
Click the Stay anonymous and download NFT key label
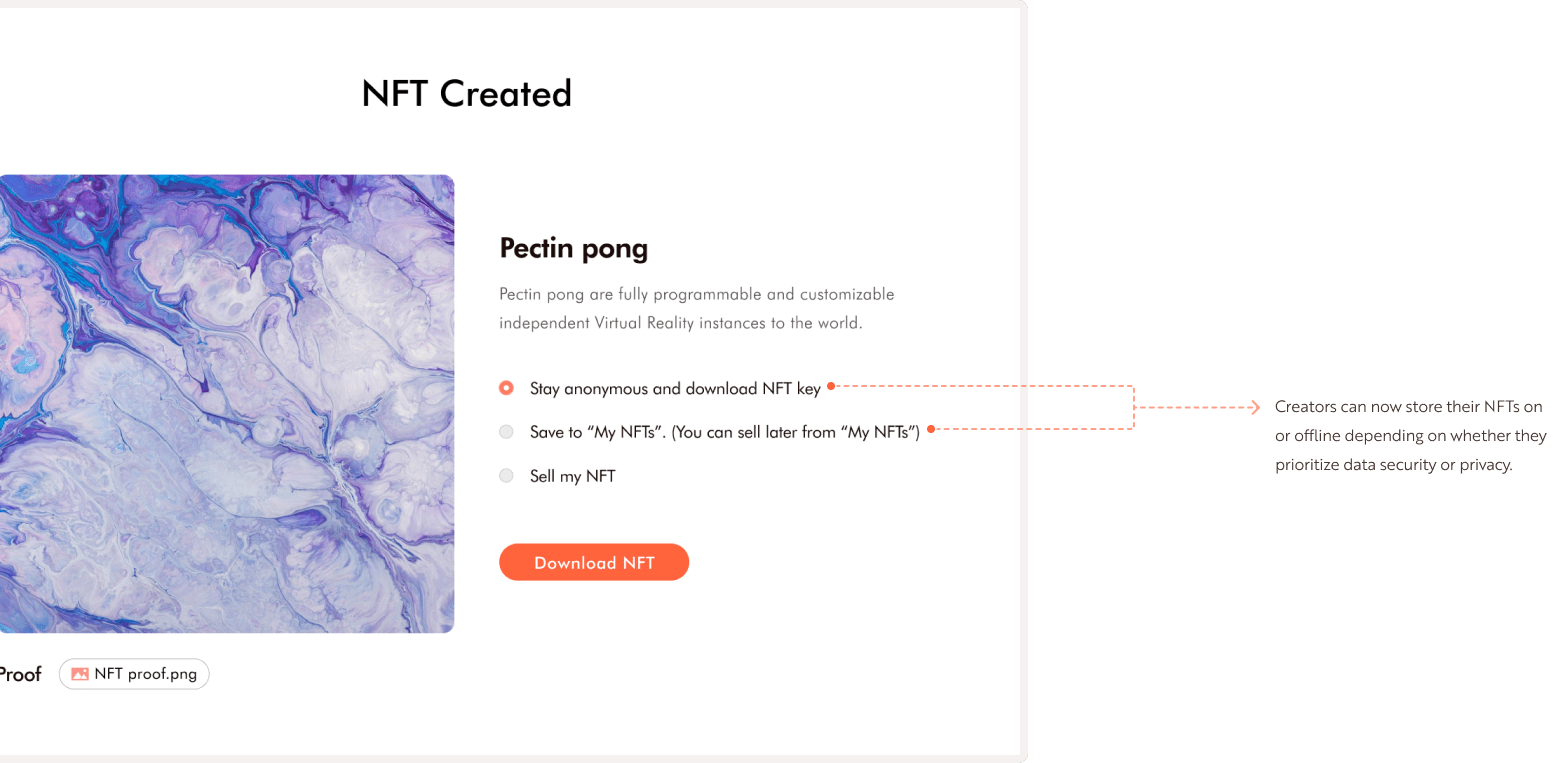[675, 389]
